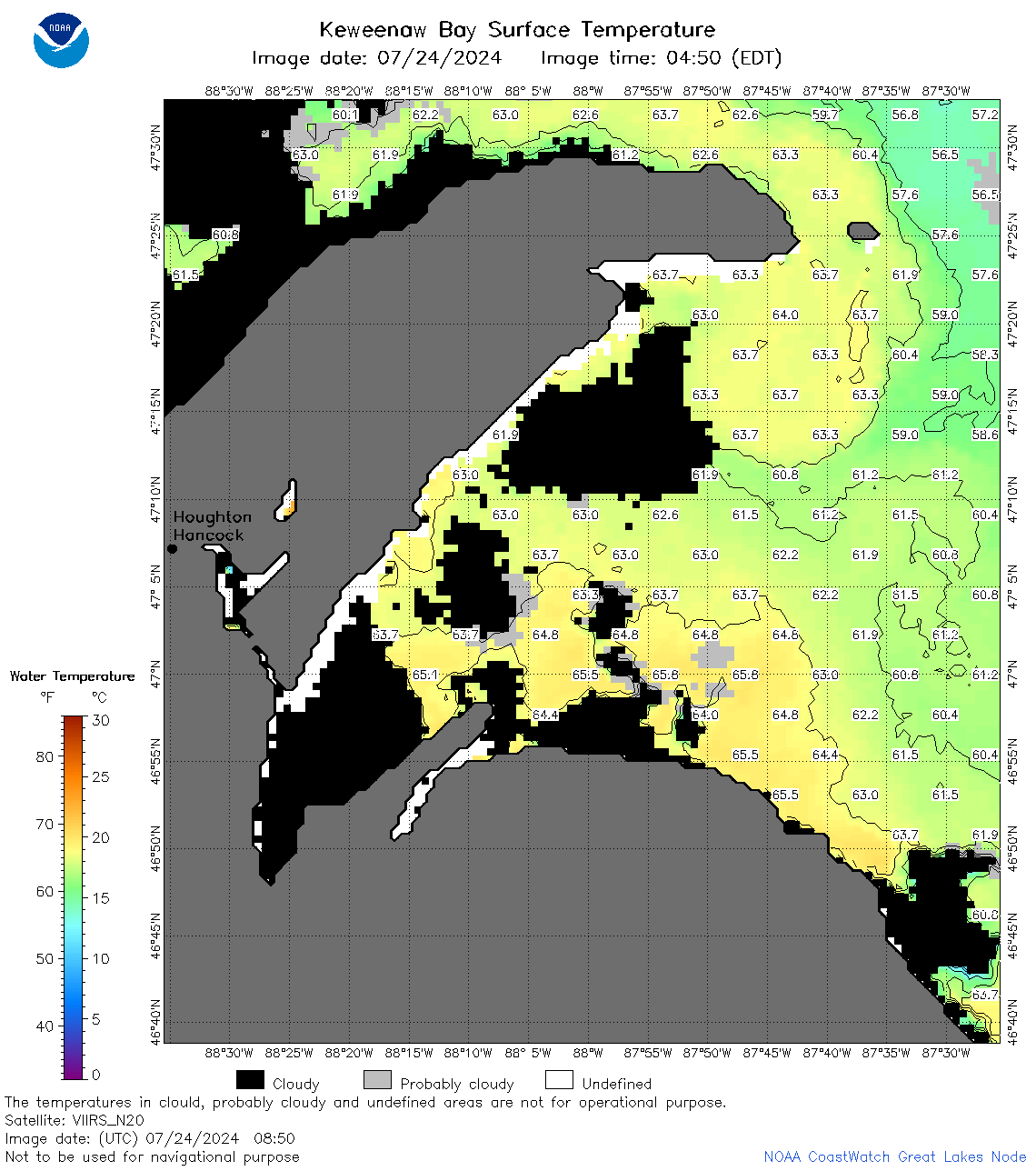Click the NOAA logo emblem
Viewport: 1036px width, 1171px height.
click(x=61, y=40)
